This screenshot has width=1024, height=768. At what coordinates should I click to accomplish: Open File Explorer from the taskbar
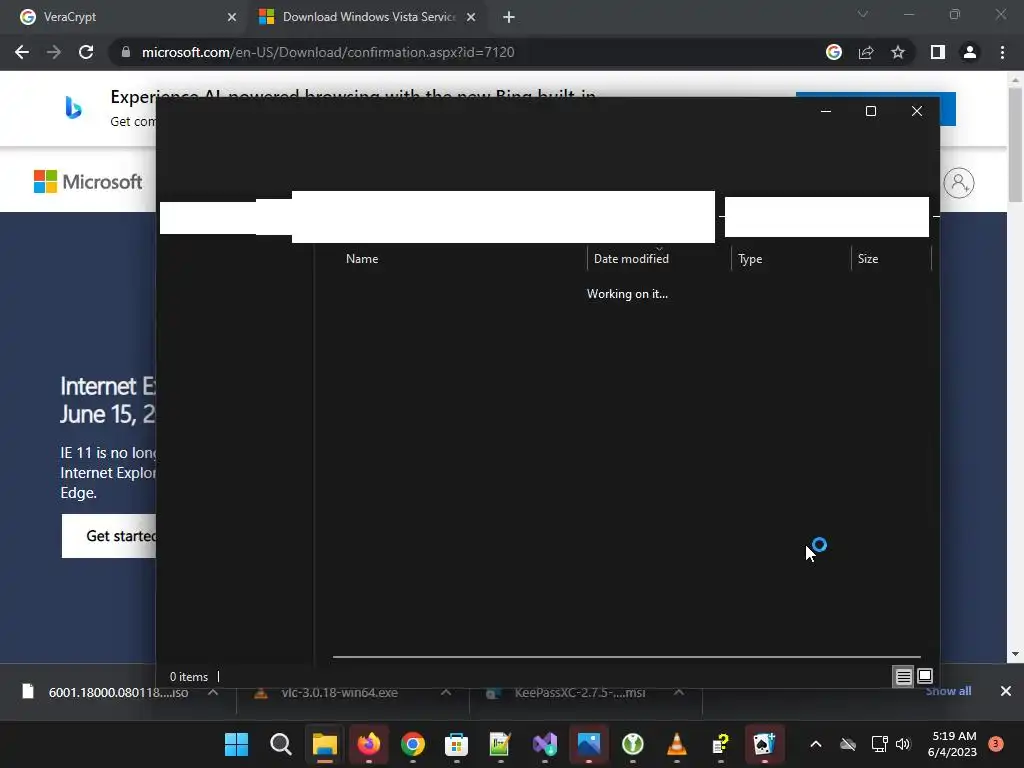pos(325,744)
